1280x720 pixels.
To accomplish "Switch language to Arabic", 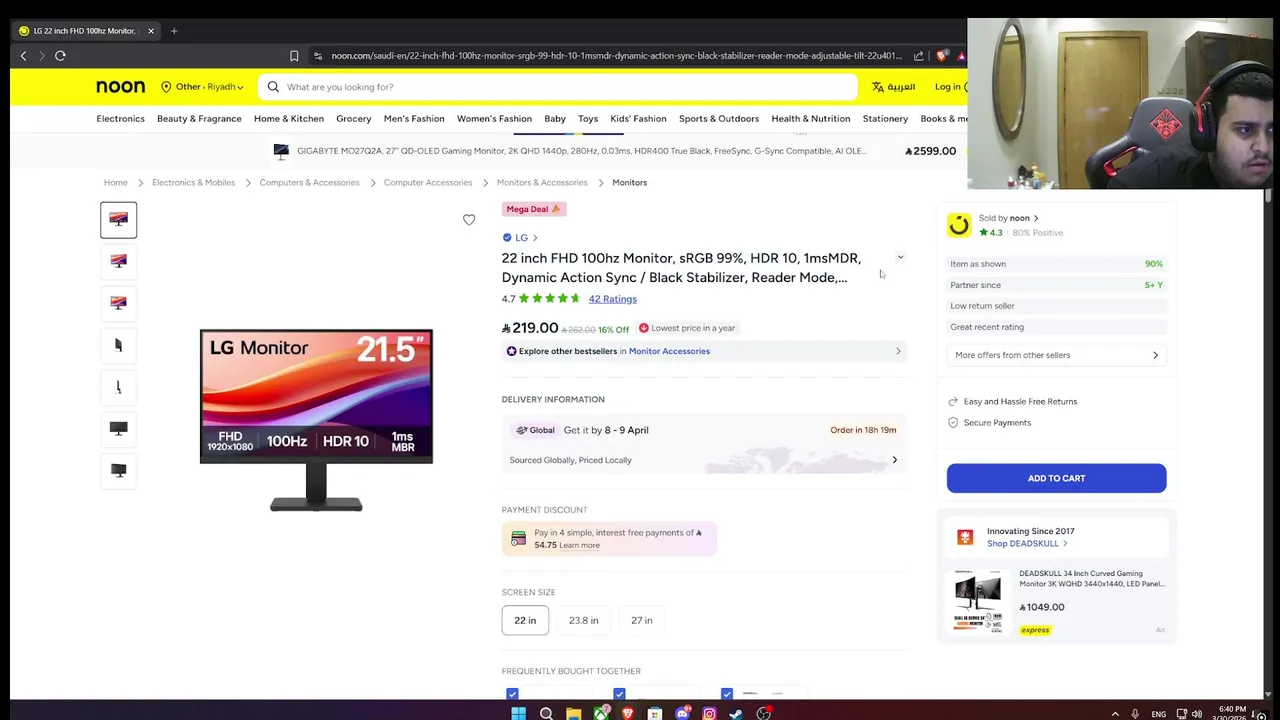I will [894, 87].
